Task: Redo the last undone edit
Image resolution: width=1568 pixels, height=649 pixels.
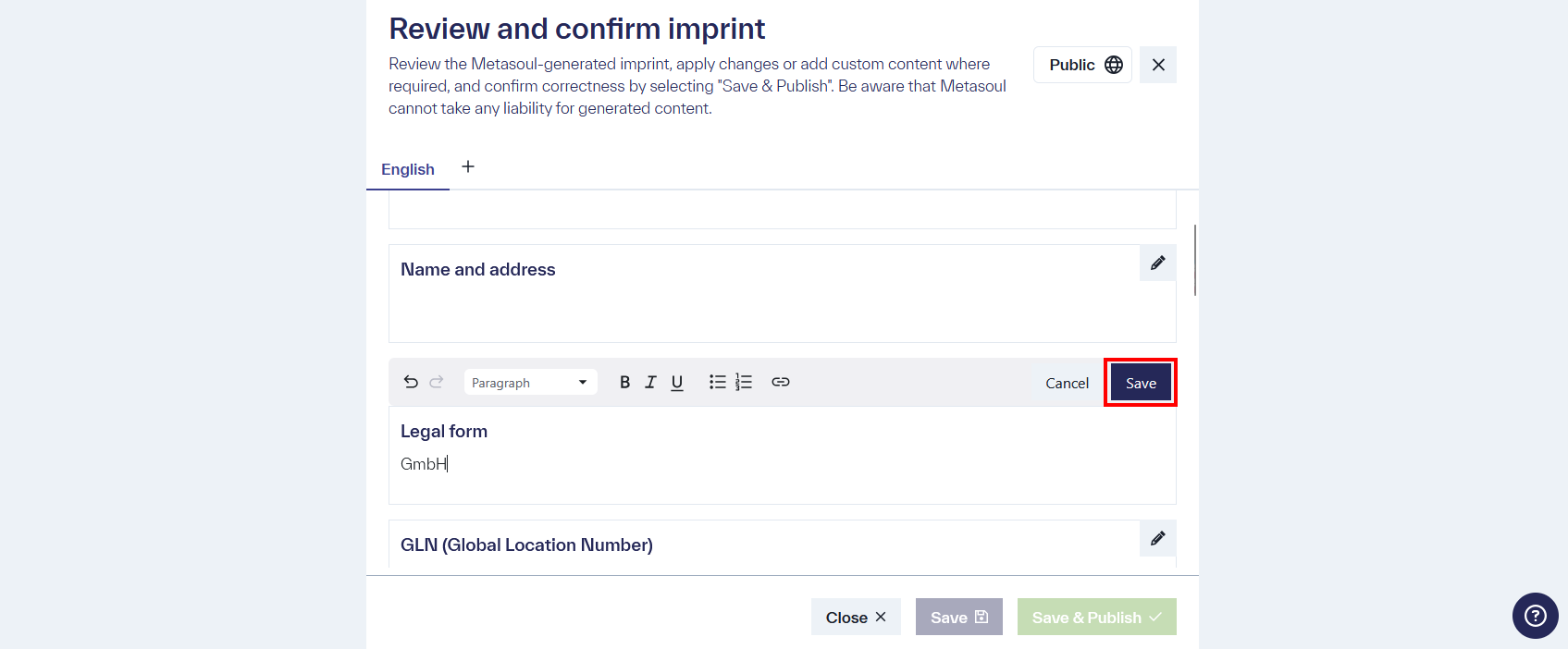Action: coord(437,382)
